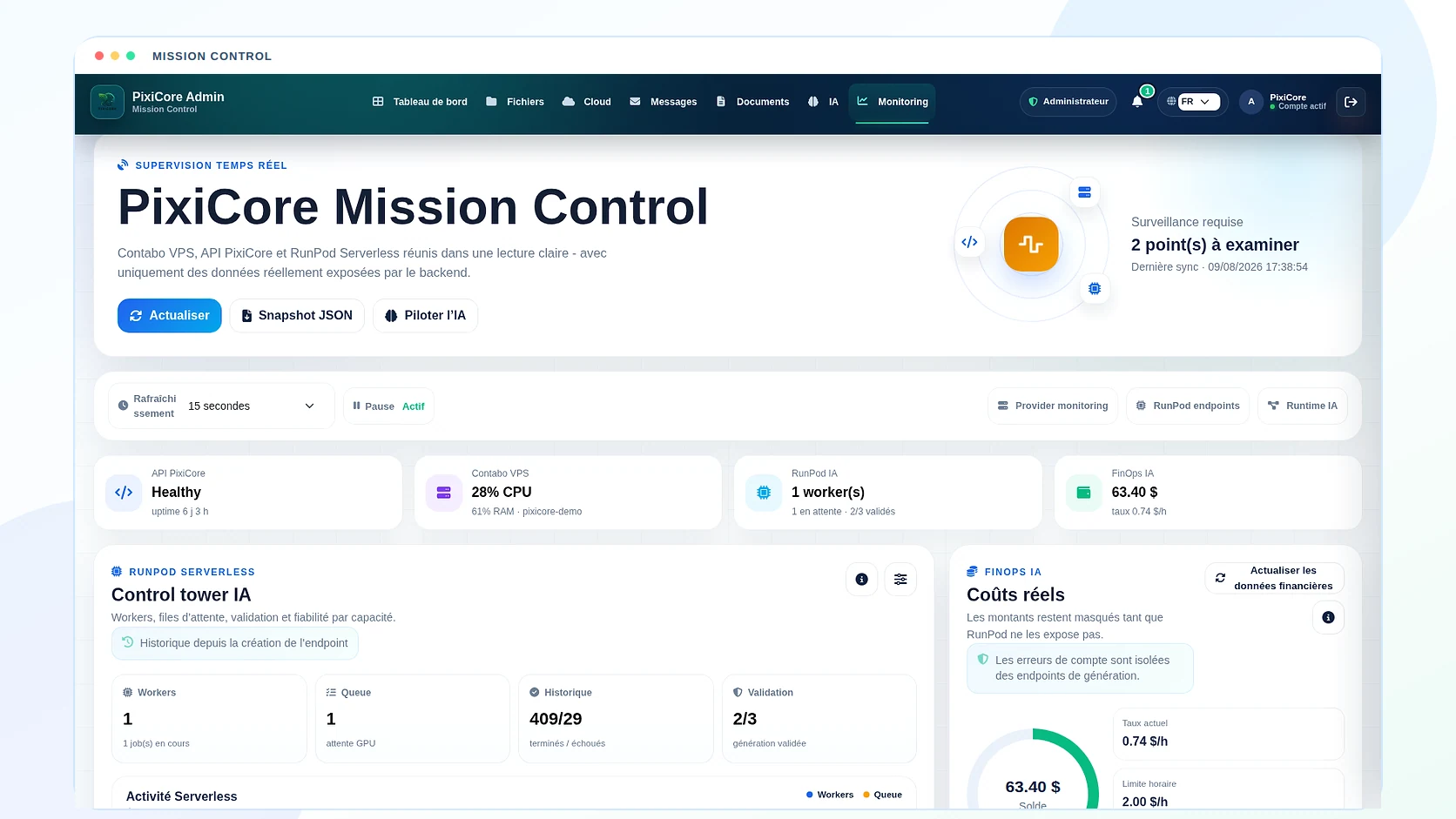Click the Limite horaire 2.00 $/h value
The height and width of the screenshot is (819, 1456).
pos(1145,802)
